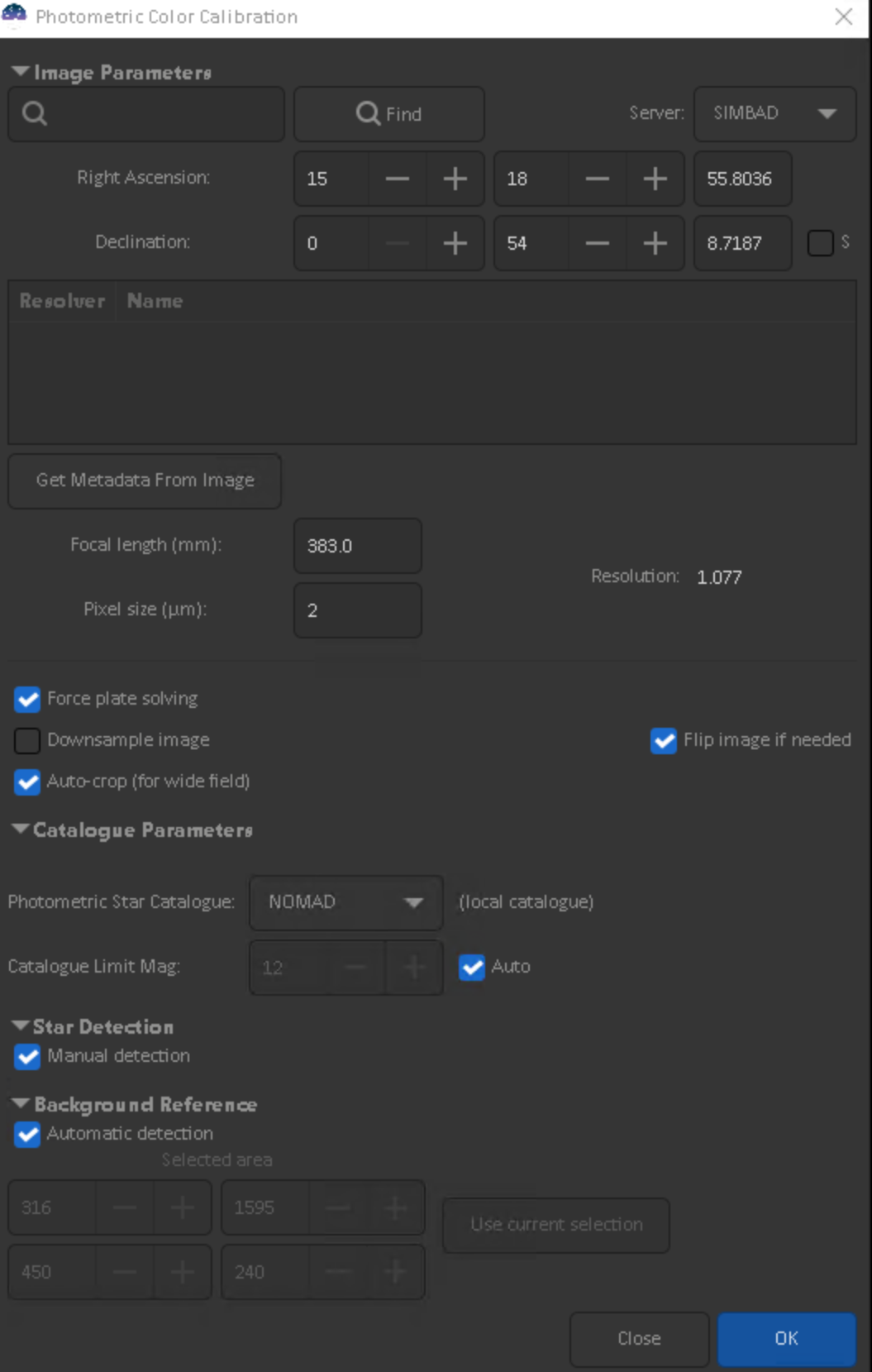Collapse the Catalogue Parameters section
The image size is (872, 1372).
(x=21, y=829)
